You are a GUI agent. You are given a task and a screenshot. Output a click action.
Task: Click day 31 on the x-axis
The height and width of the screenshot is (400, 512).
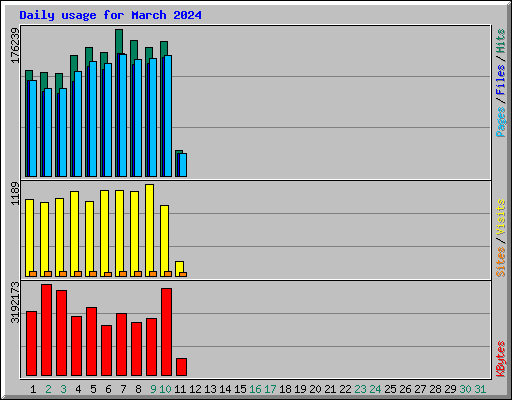pyautogui.click(x=480, y=389)
